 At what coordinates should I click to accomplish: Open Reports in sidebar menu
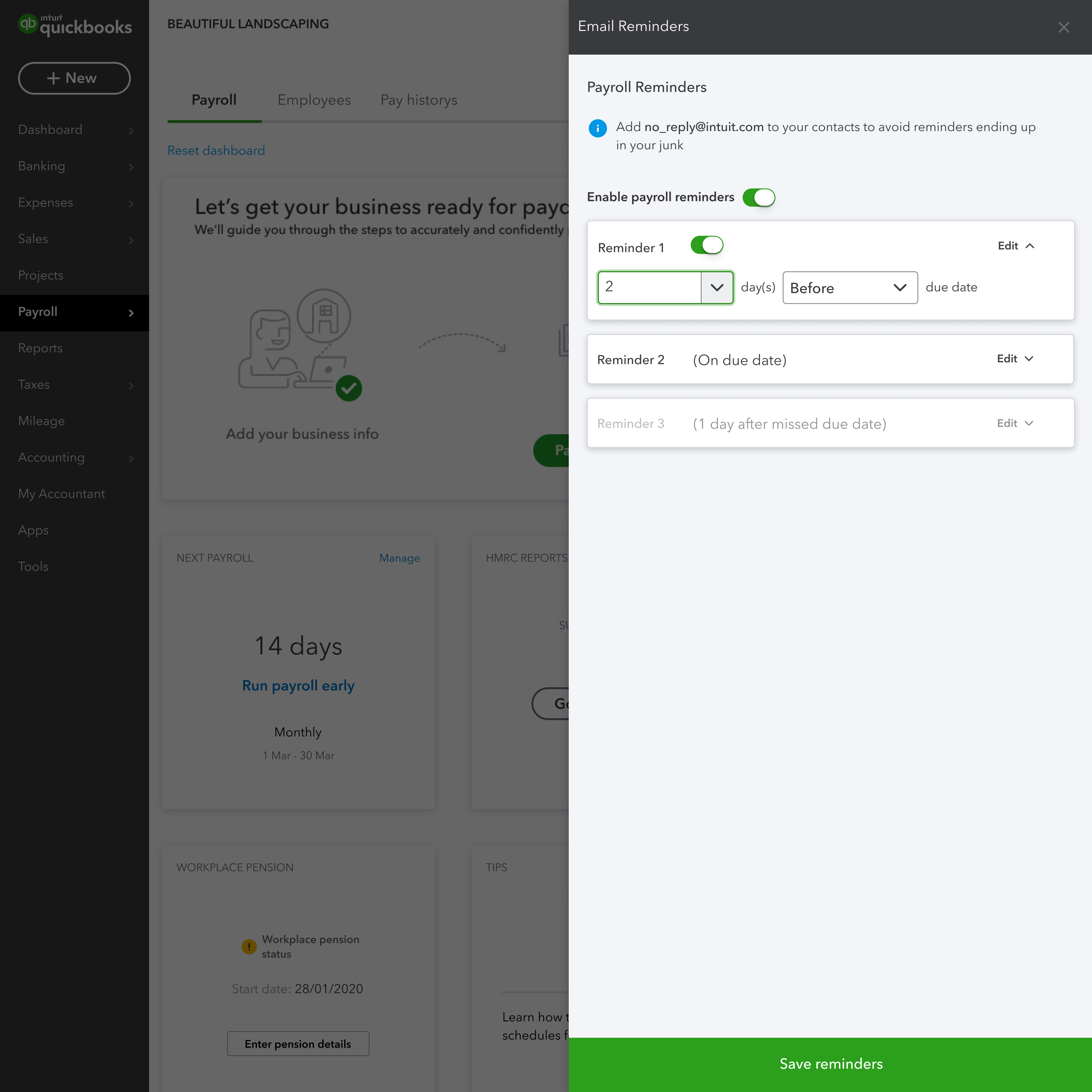click(40, 348)
